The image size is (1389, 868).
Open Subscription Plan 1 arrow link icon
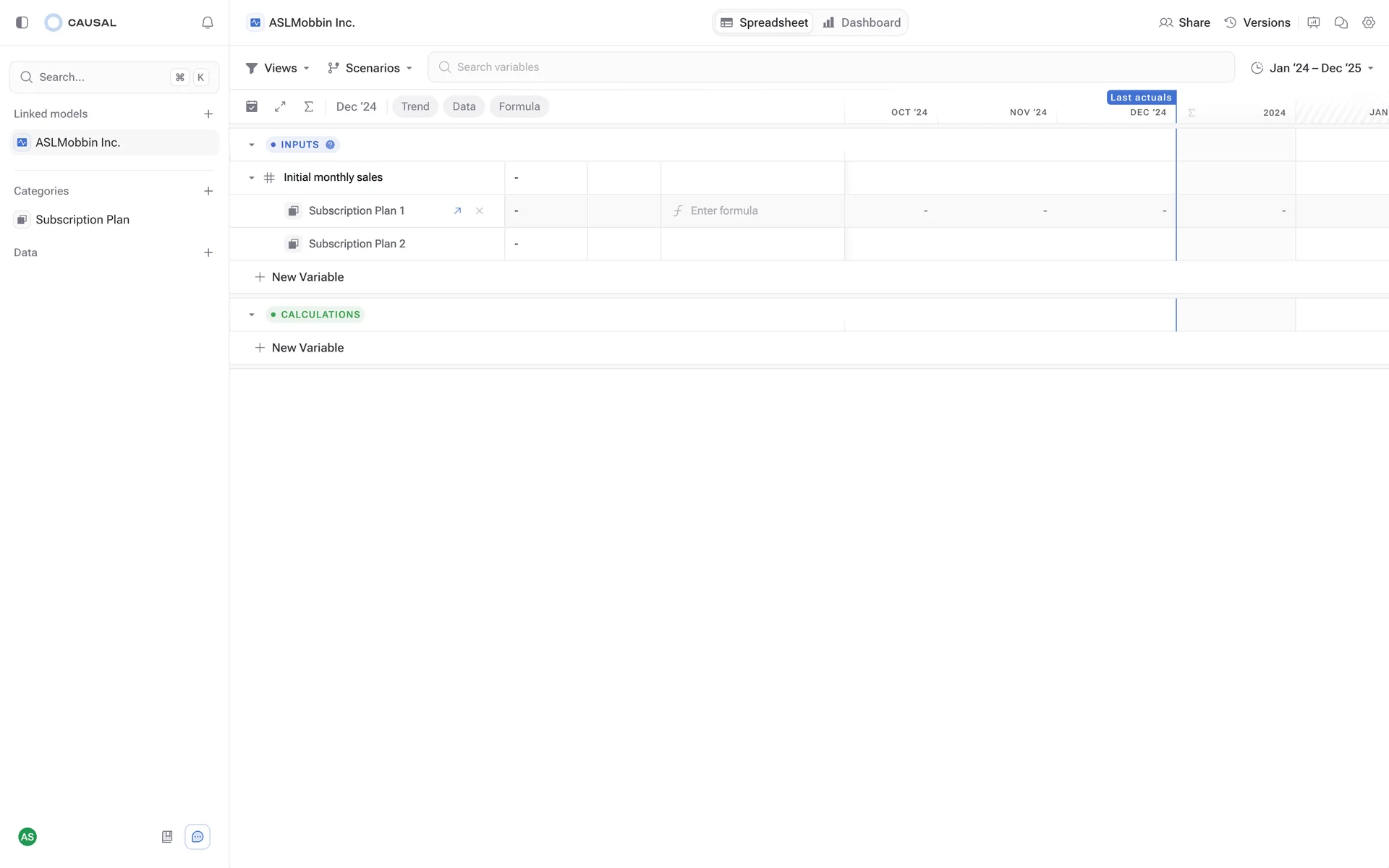(x=457, y=210)
